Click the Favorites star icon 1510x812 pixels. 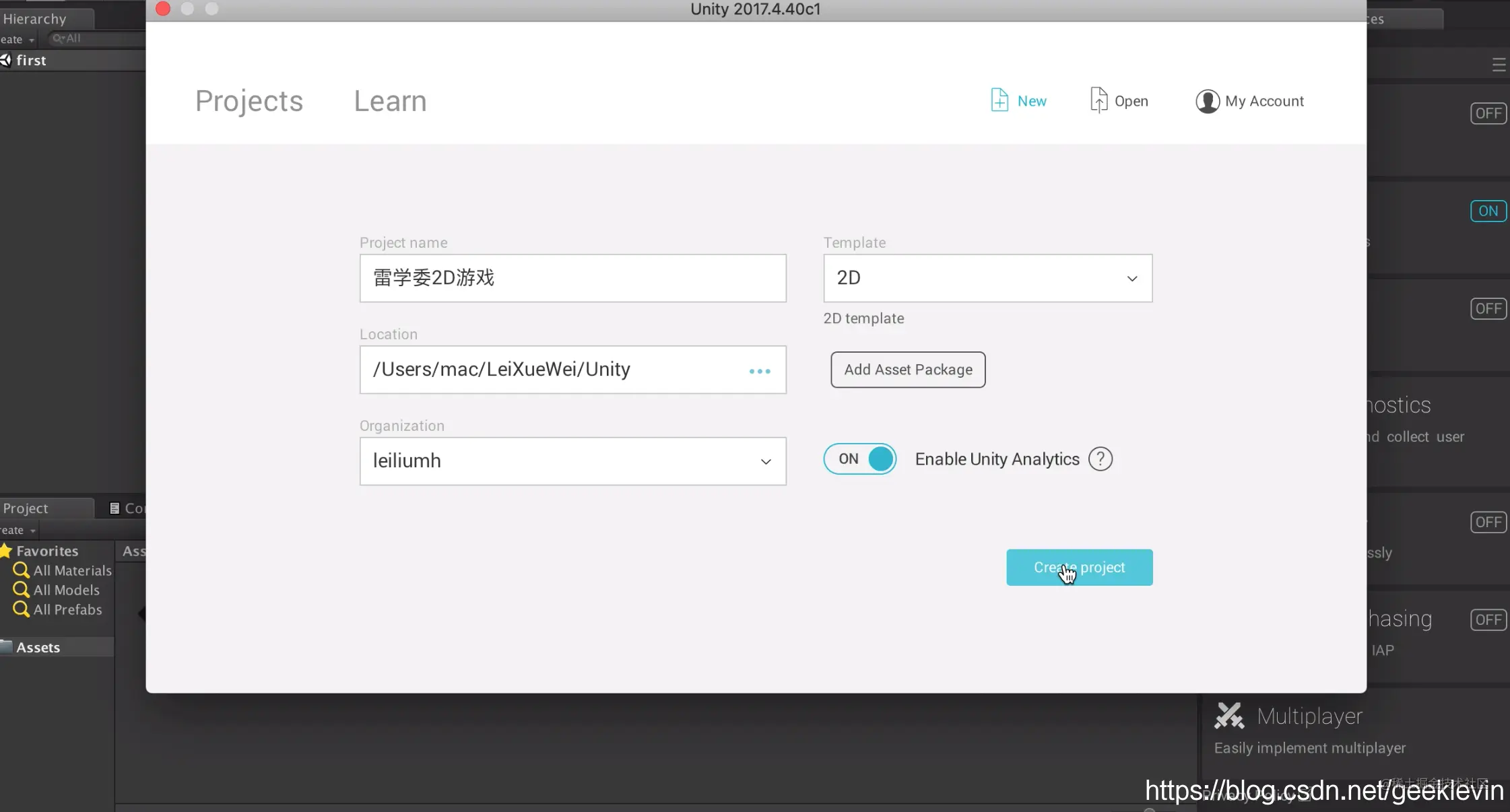pyautogui.click(x=6, y=551)
